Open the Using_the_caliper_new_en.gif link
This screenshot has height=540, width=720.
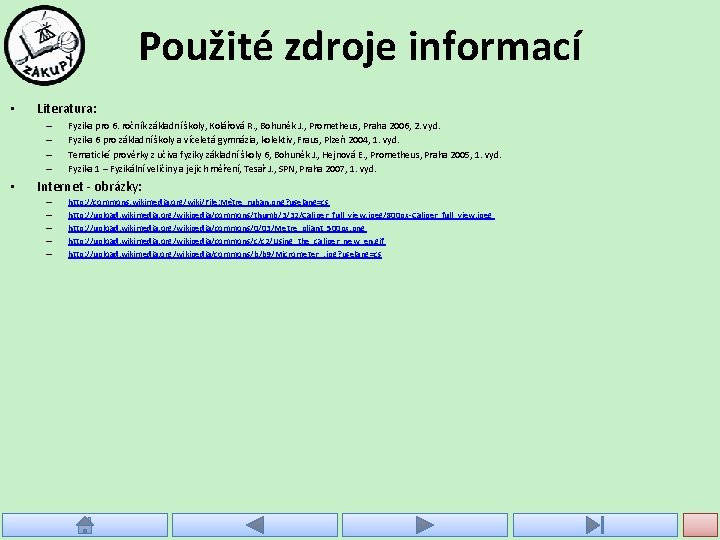[x=227, y=241]
